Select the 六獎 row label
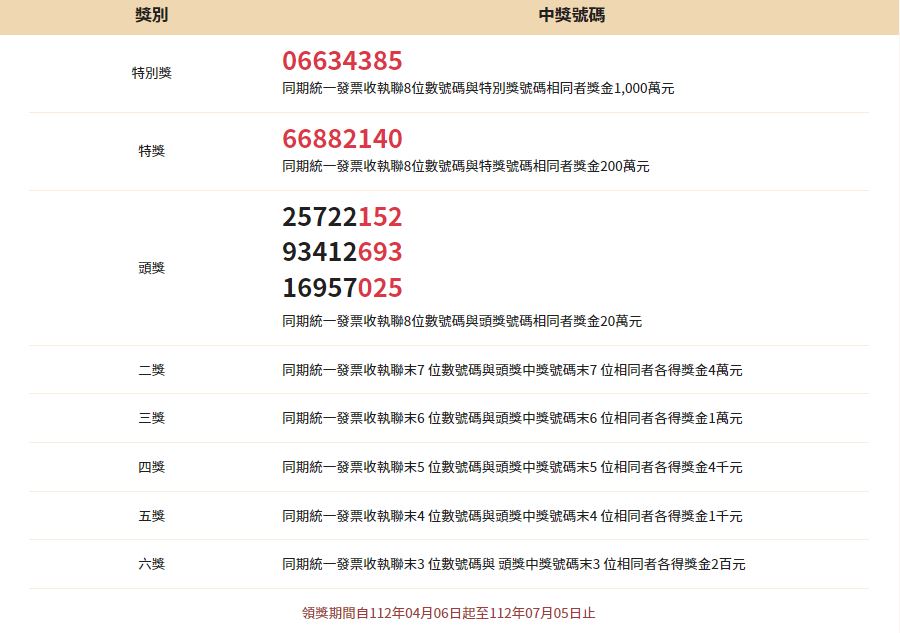Viewport: 900px width, 633px height. 152,564
